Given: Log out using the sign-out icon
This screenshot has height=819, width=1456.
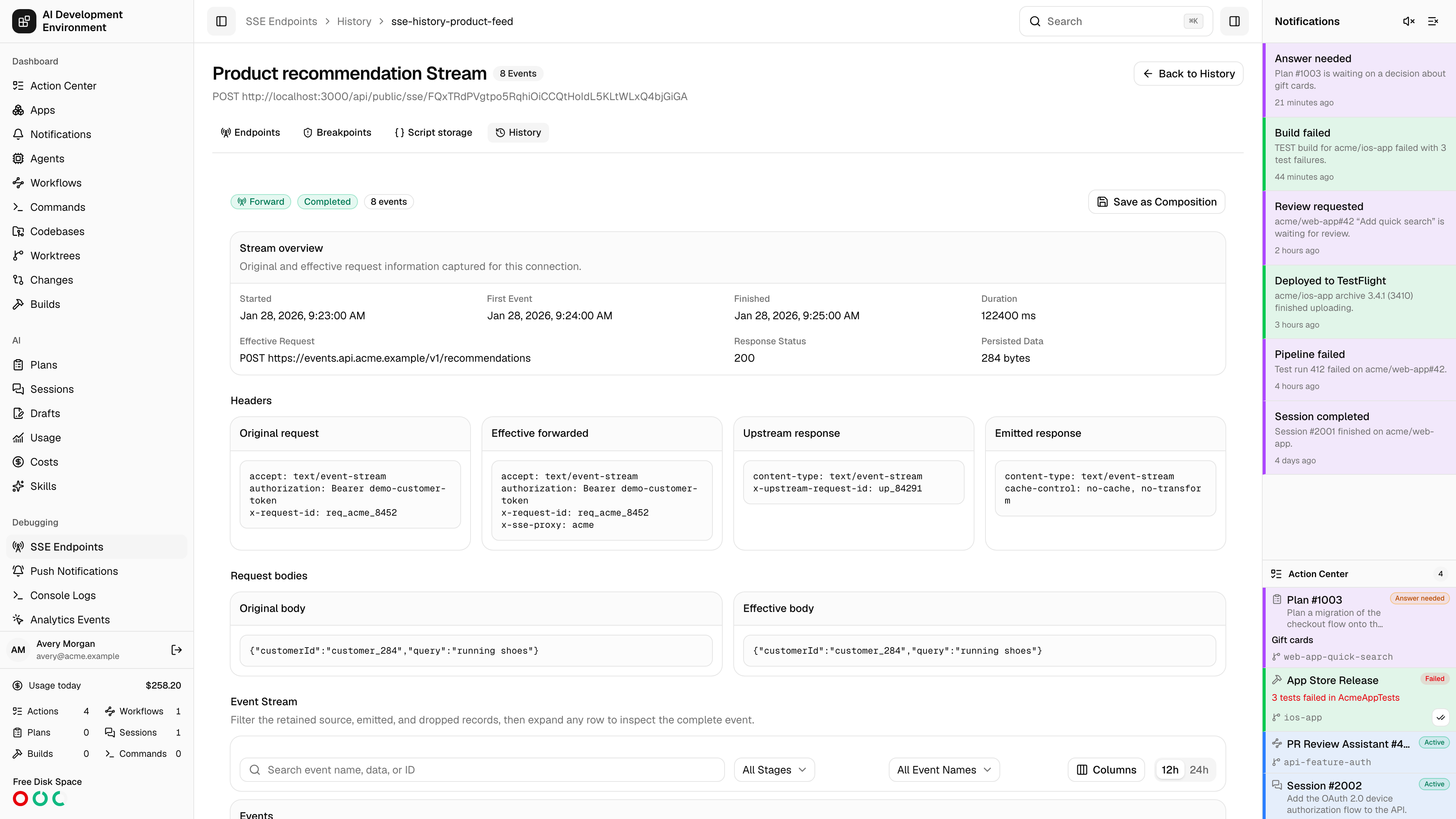Looking at the screenshot, I should pyautogui.click(x=176, y=650).
